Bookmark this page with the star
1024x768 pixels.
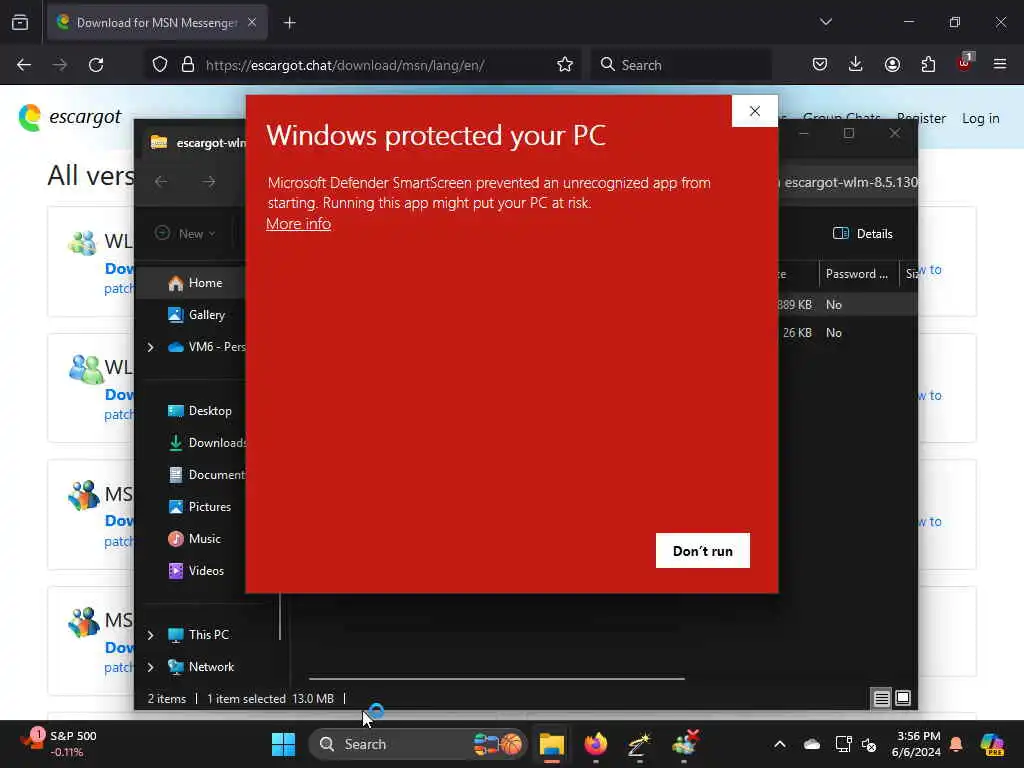click(x=565, y=65)
